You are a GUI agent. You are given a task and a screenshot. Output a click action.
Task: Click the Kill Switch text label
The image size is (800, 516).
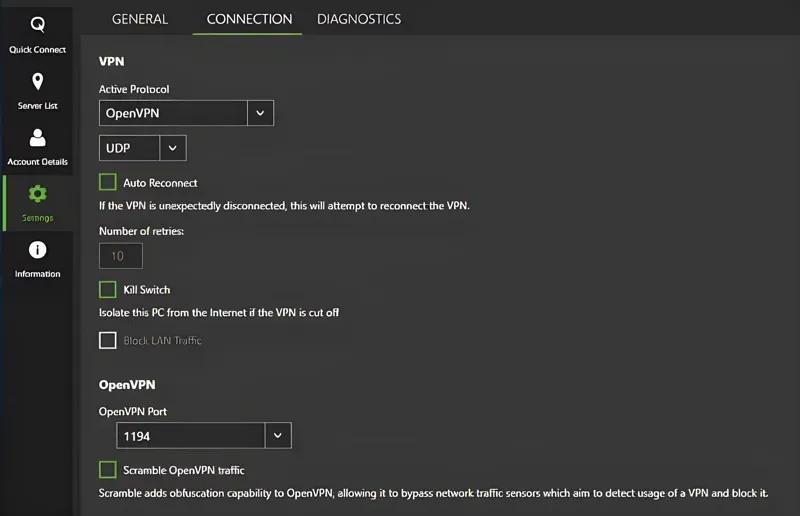(x=147, y=290)
